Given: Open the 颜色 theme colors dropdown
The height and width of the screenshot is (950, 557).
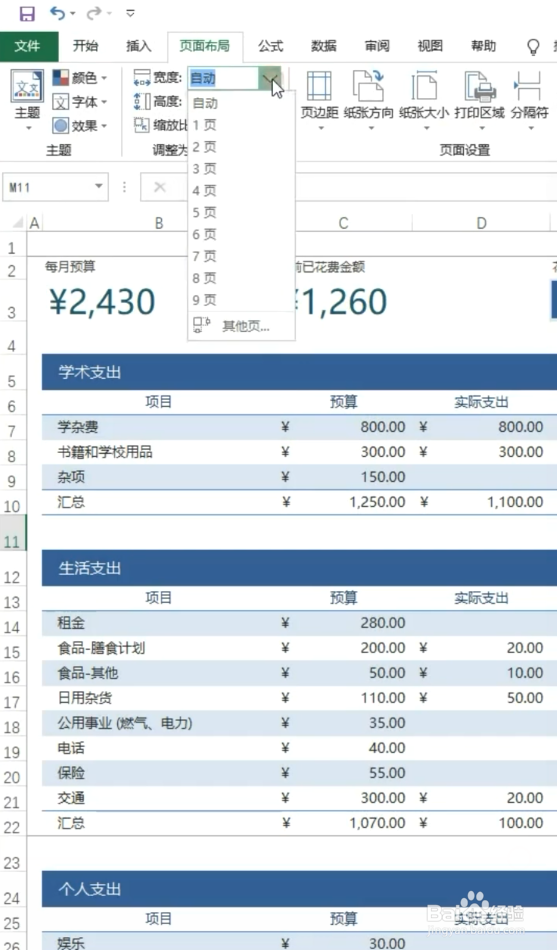Looking at the screenshot, I should tap(80, 78).
